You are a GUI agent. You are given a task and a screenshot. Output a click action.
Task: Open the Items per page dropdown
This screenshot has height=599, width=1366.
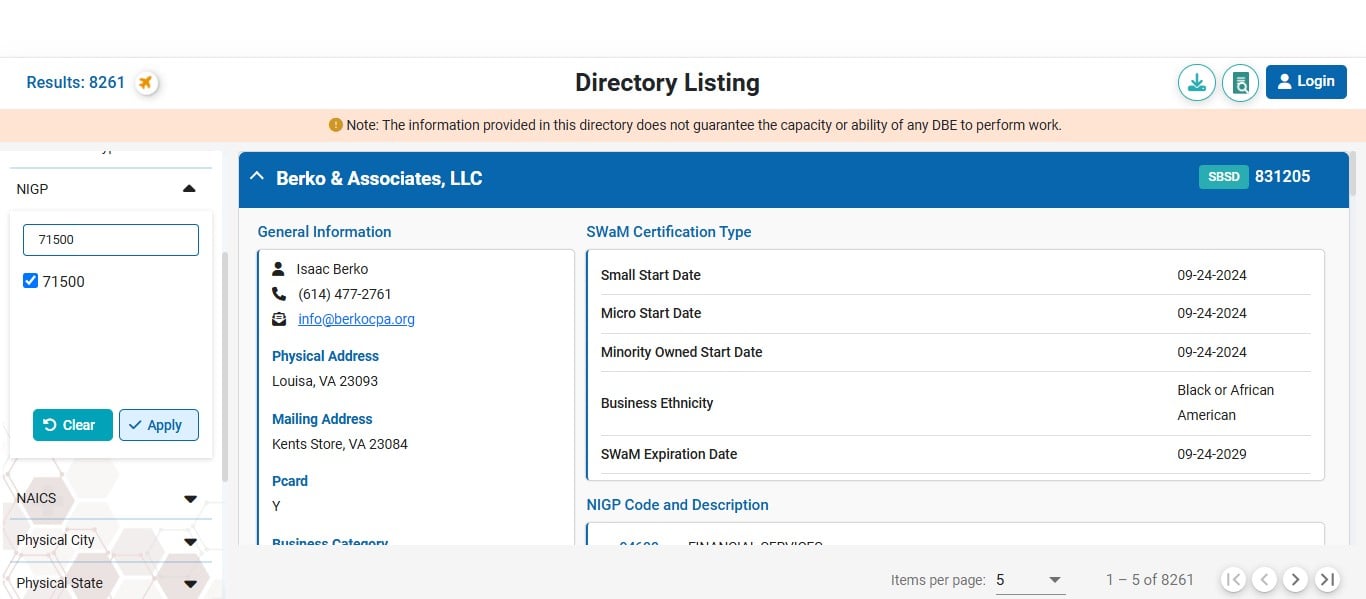(x=1030, y=580)
